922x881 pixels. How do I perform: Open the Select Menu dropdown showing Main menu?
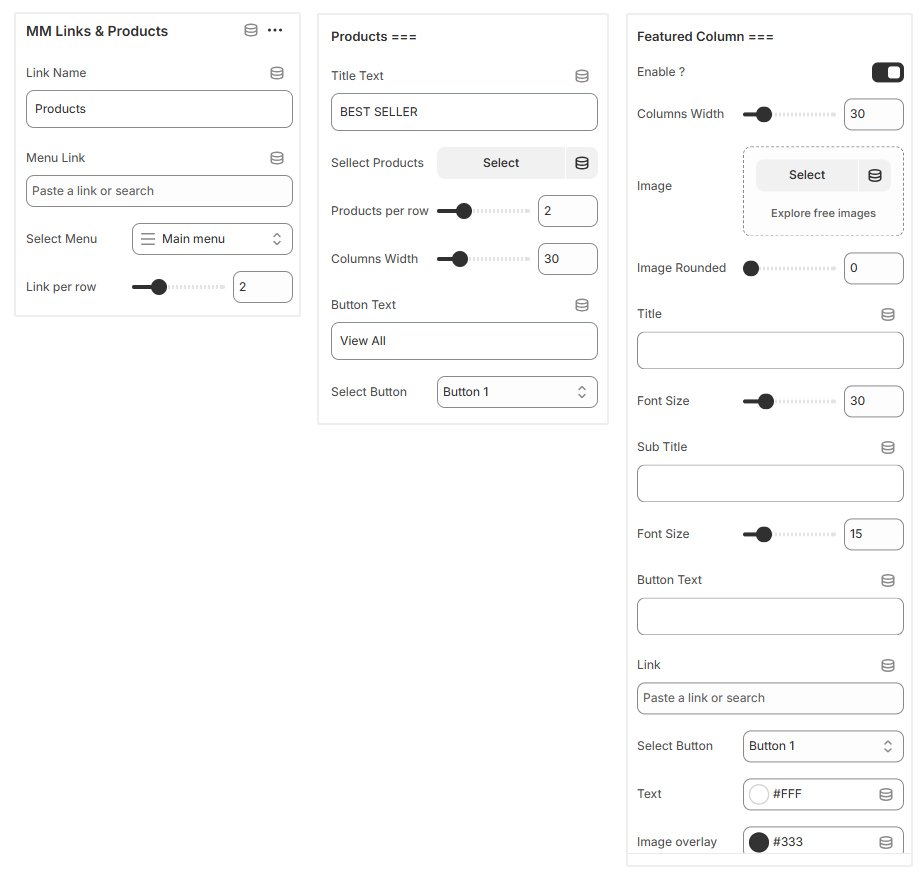pos(212,239)
